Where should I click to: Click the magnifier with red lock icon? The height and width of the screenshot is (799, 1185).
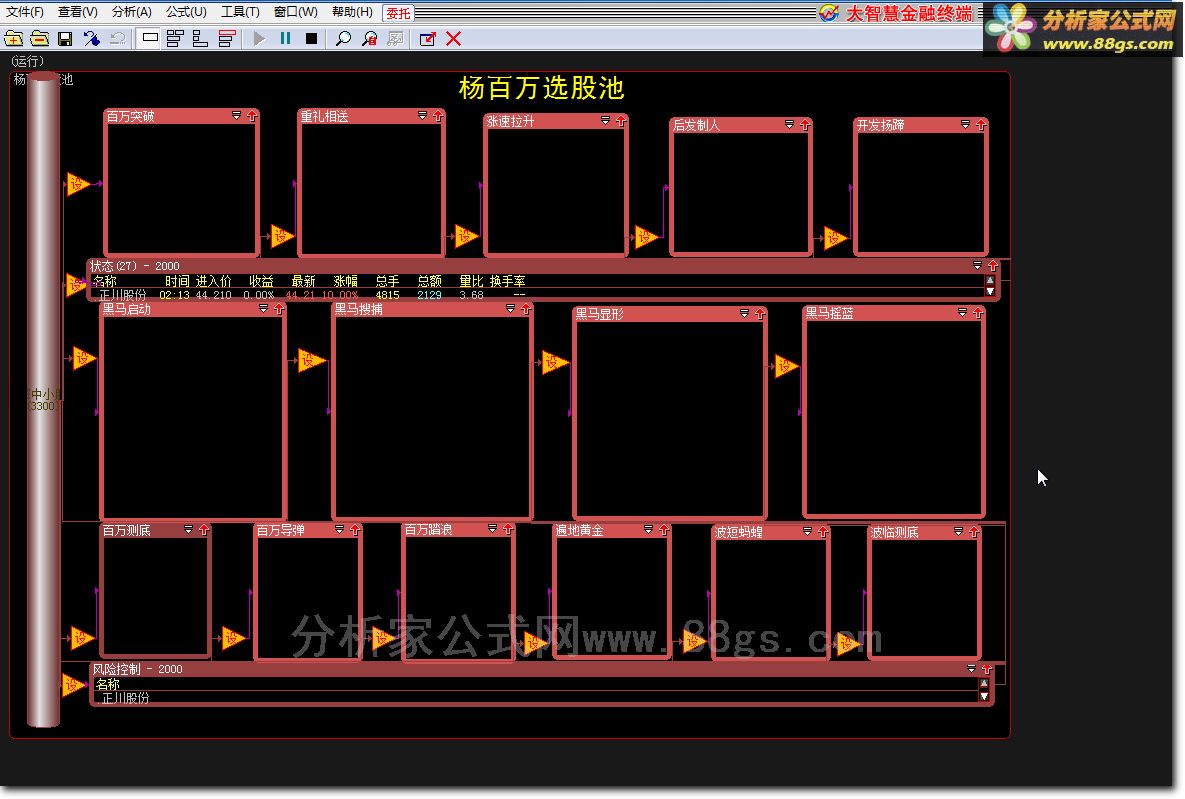(x=370, y=39)
